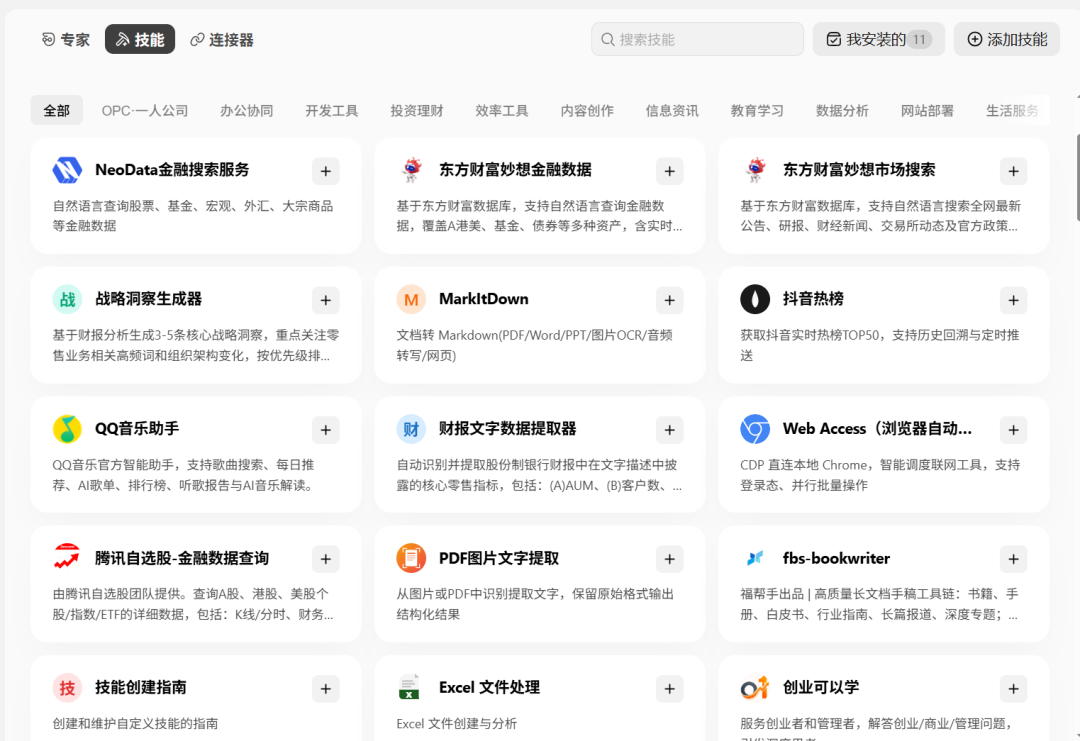Add QQ音乐助手 using its plus icon
The height and width of the screenshot is (741, 1080).
(x=326, y=430)
